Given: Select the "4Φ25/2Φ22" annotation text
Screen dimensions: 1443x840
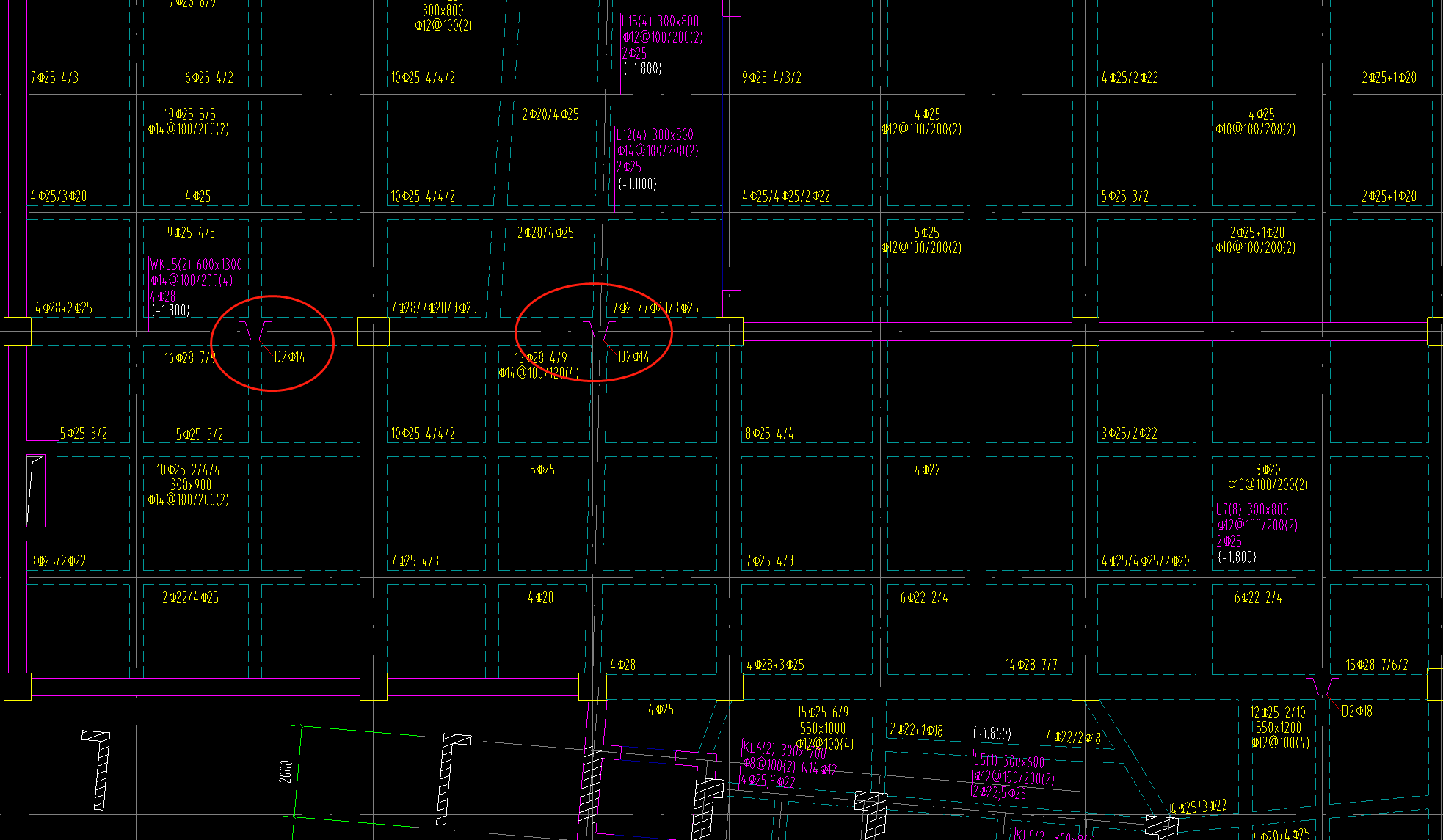Looking at the screenshot, I should point(1130,78).
